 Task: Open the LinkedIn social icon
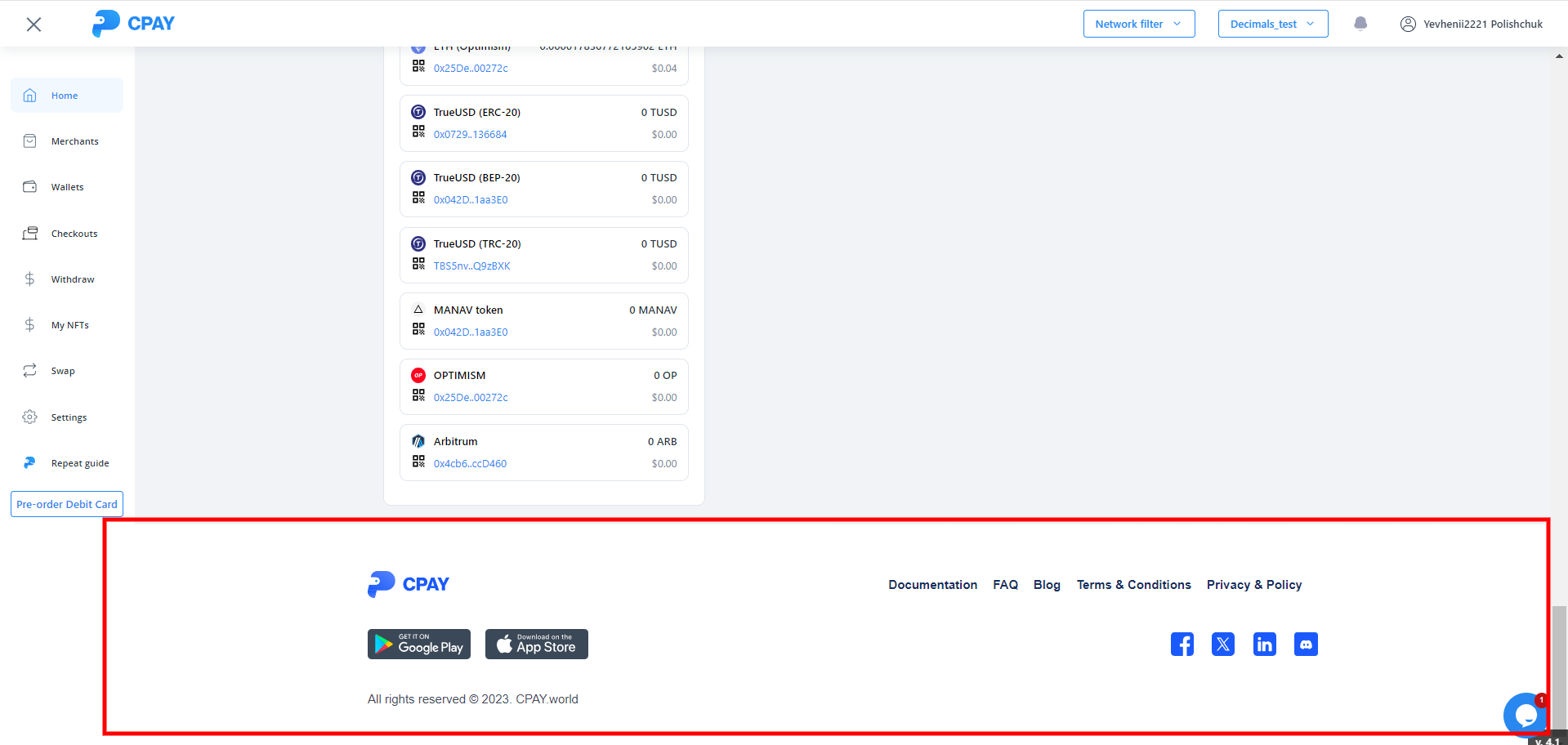[1264, 645]
